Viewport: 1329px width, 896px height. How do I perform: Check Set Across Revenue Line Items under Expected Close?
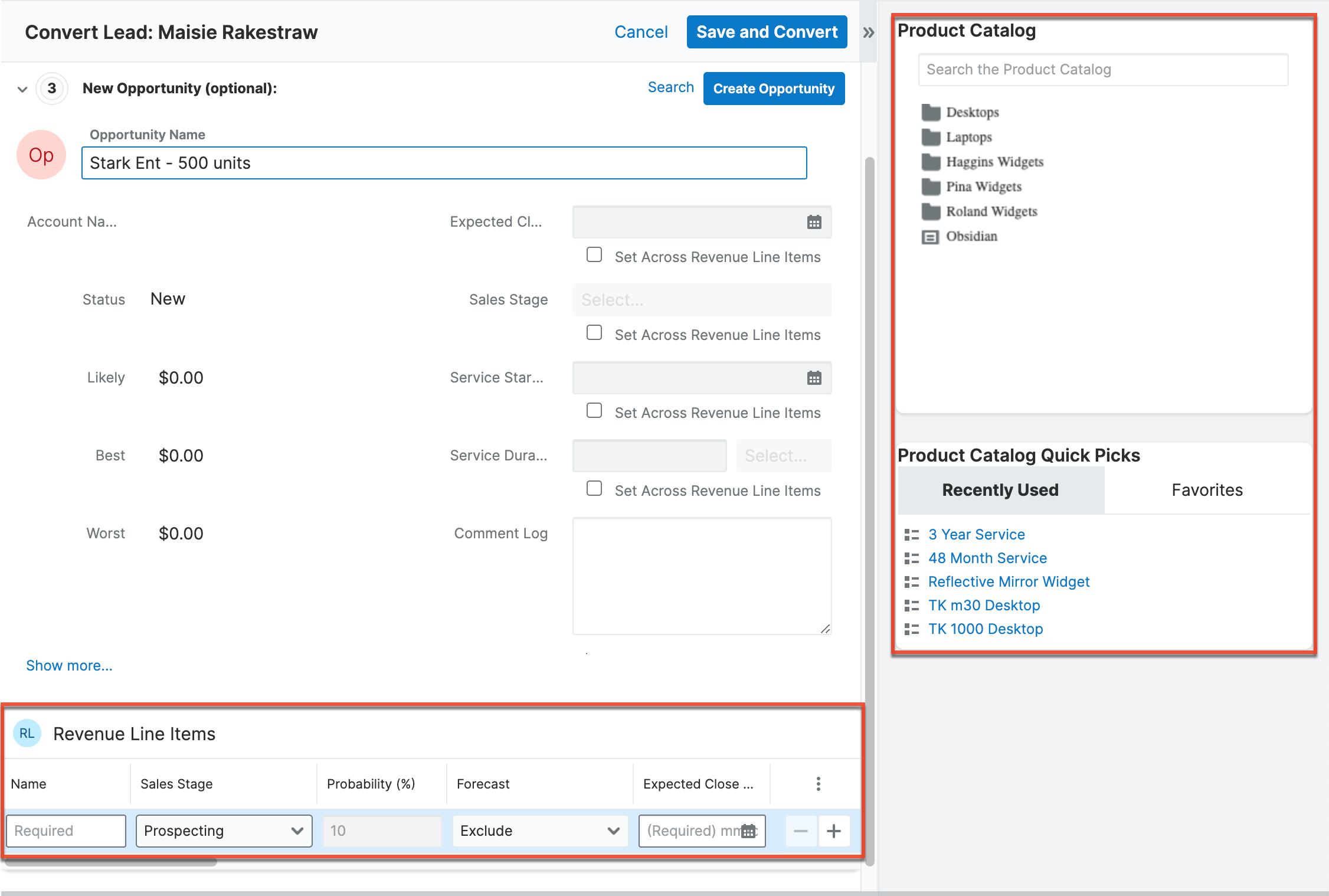point(594,255)
